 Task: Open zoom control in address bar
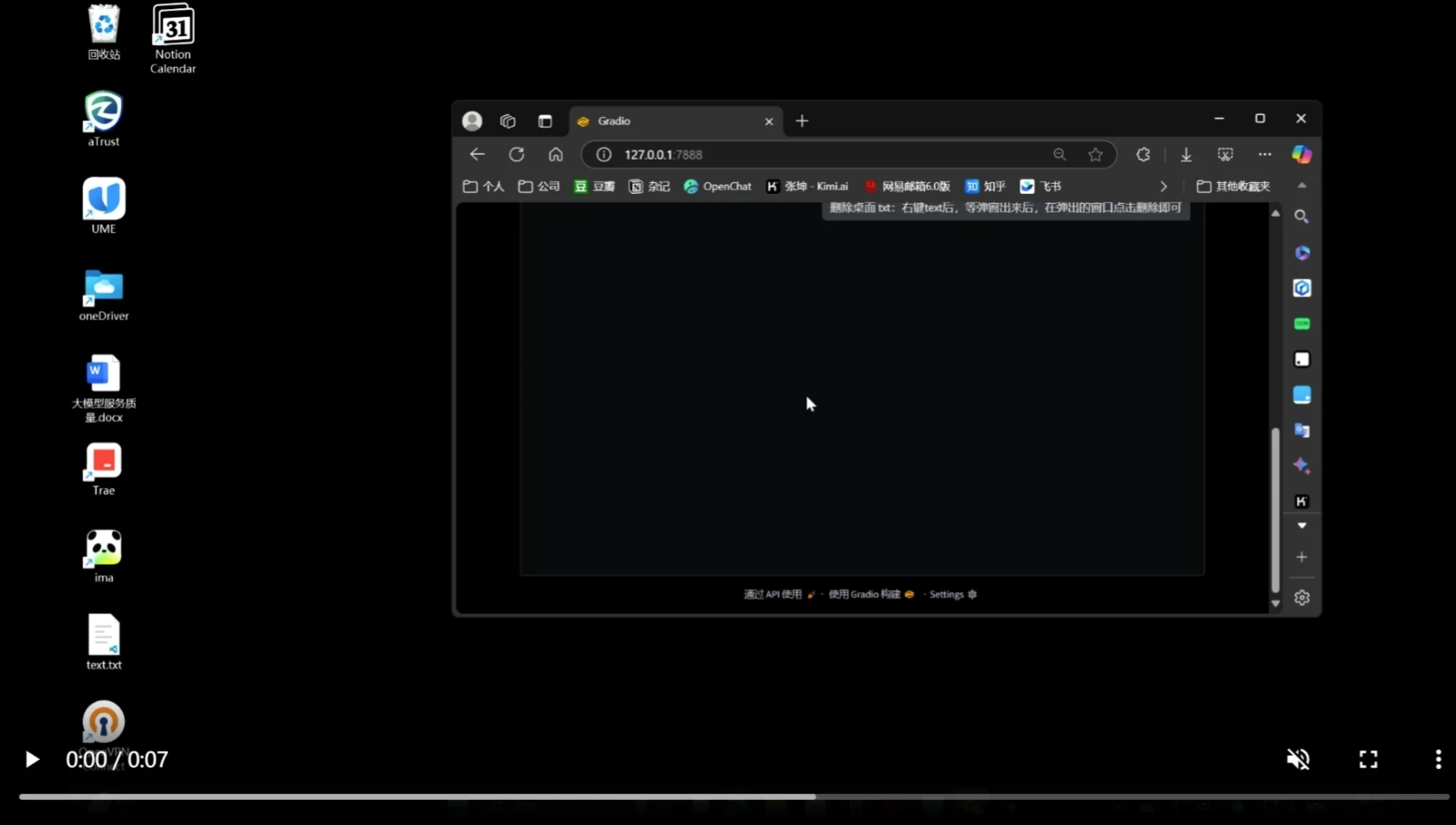pos(1060,155)
